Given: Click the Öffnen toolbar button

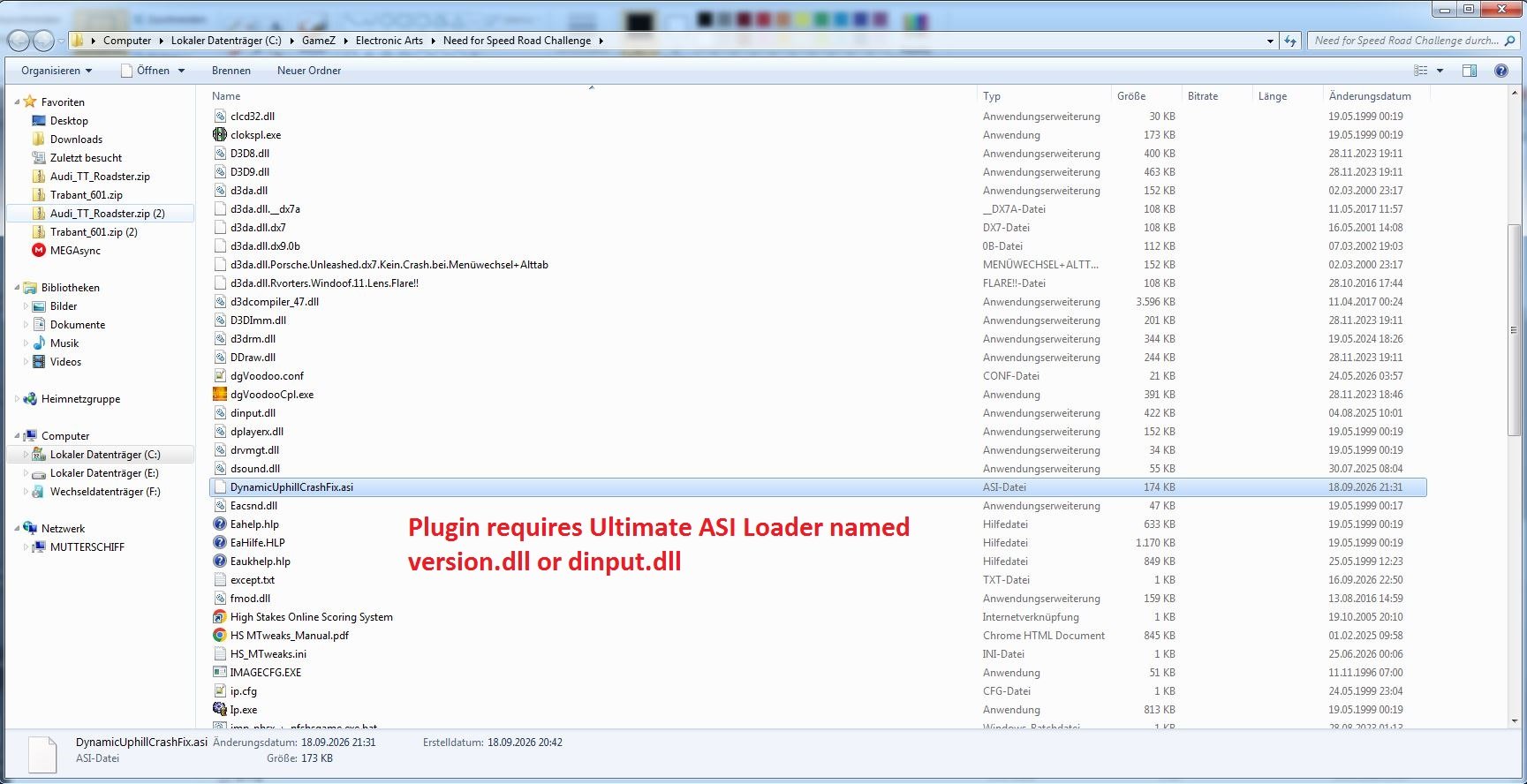Looking at the screenshot, I should [x=145, y=71].
